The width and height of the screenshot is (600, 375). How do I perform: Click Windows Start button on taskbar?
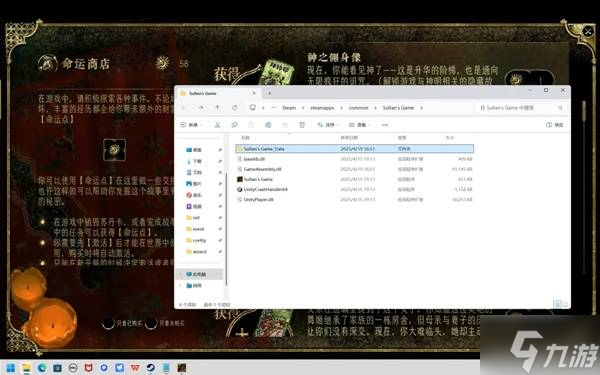coord(11,368)
